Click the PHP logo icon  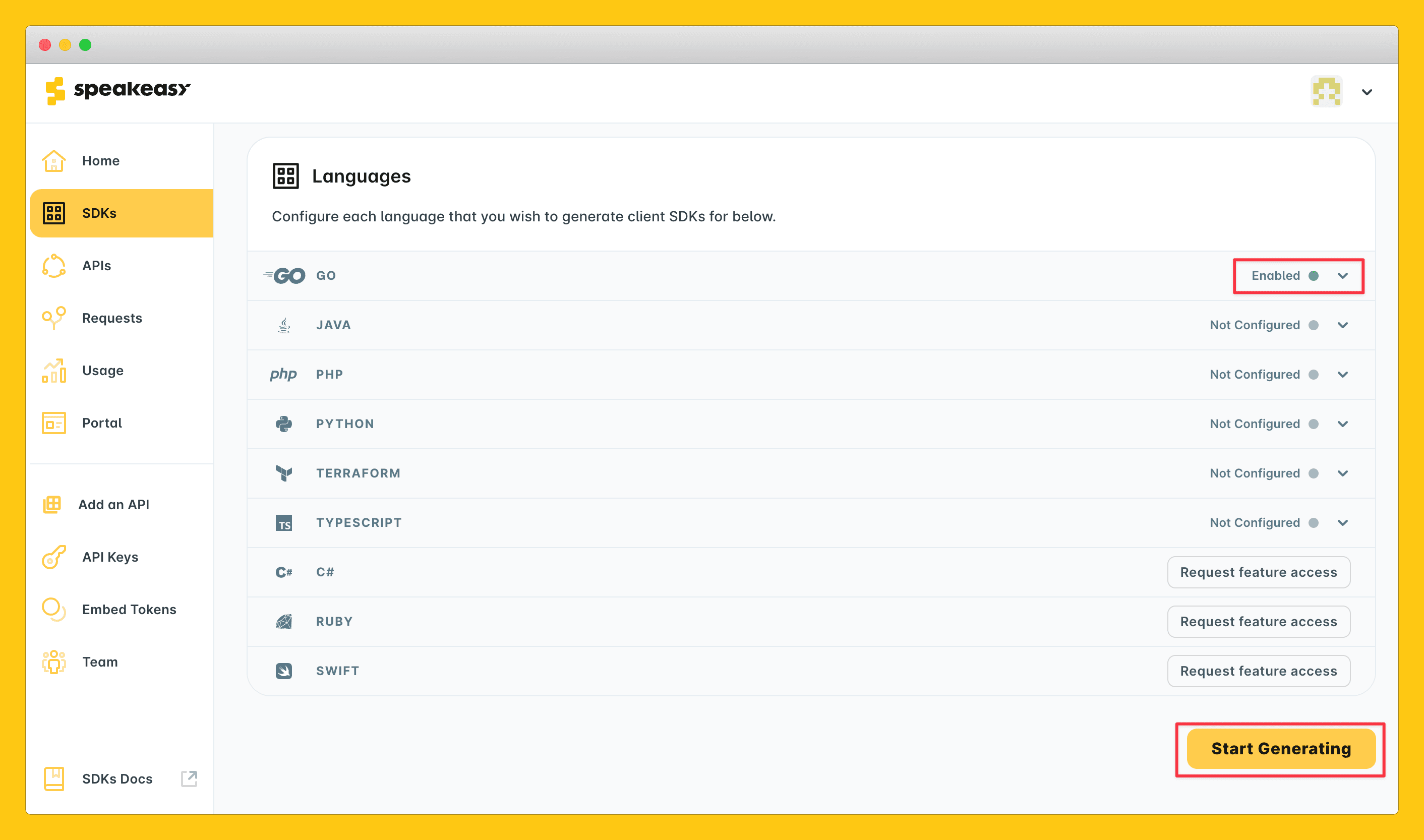tap(283, 374)
